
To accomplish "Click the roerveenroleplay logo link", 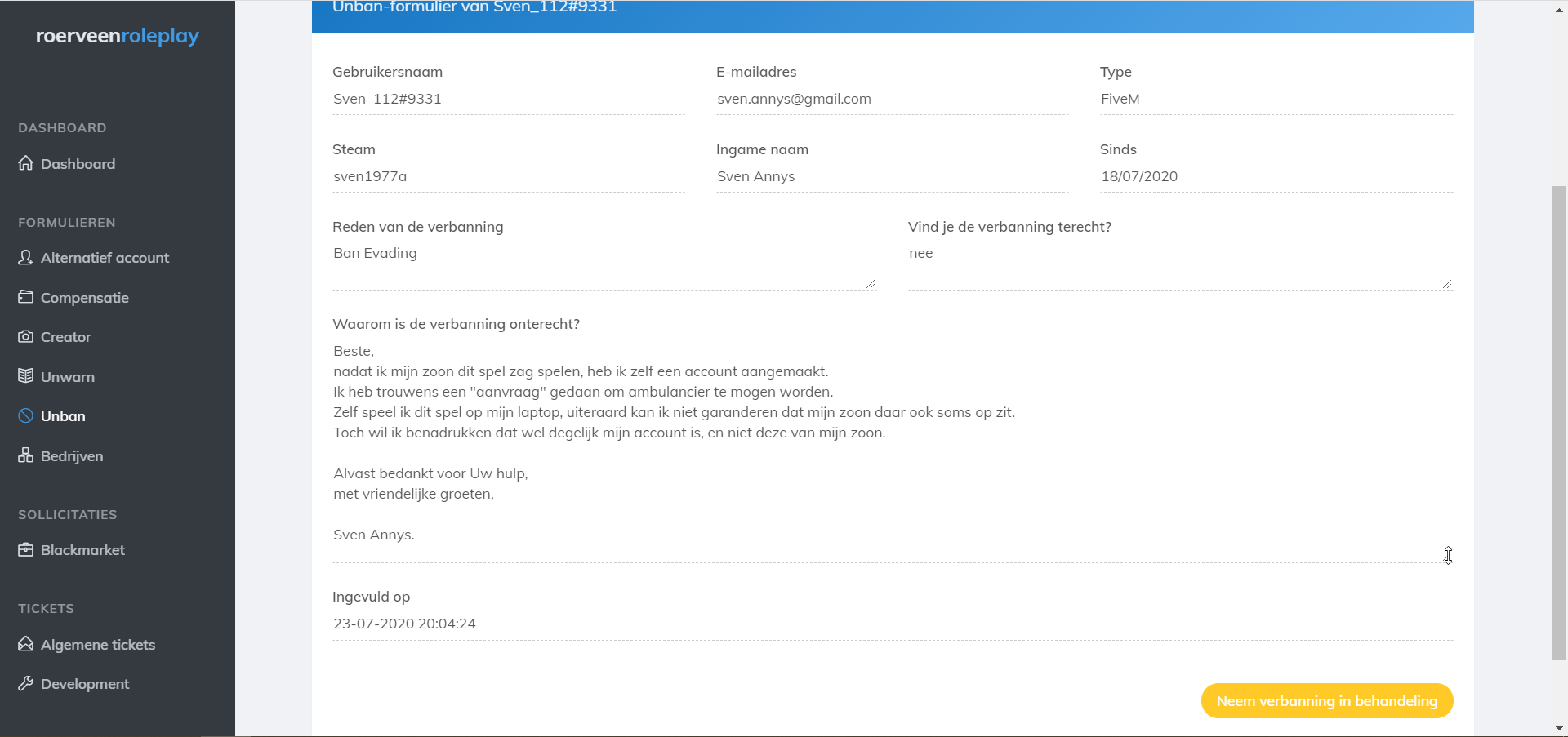I will coord(118,36).
